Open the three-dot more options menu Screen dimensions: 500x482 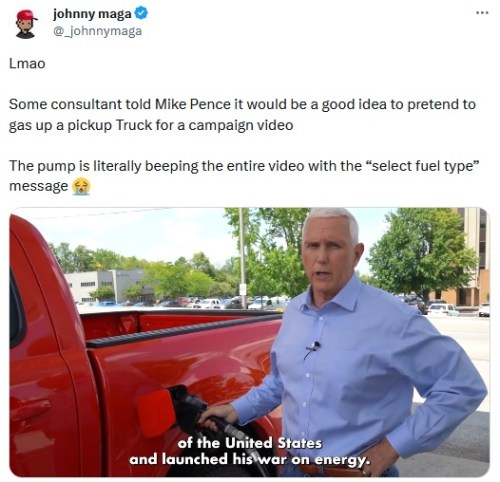482,13
